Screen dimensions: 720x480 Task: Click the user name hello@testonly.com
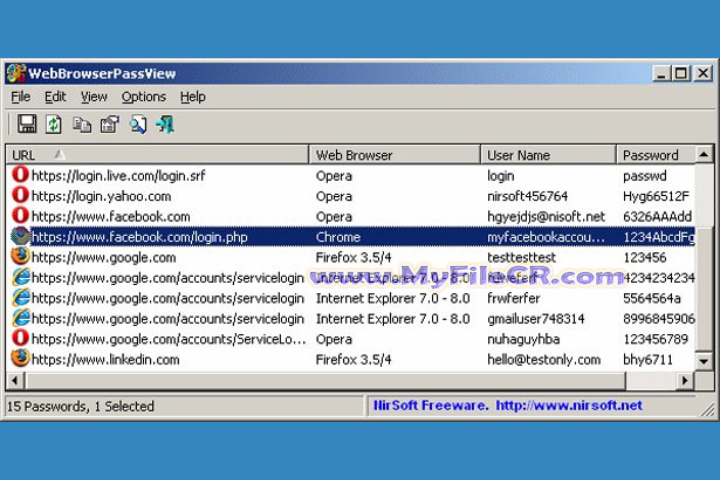tap(544, 359)
